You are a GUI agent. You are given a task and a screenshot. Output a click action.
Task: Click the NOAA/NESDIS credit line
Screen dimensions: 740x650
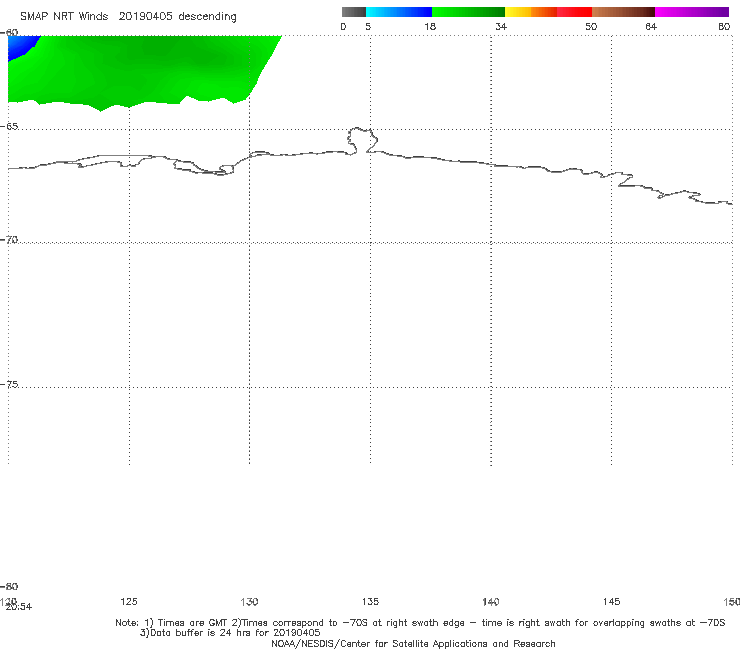[413, 644]
